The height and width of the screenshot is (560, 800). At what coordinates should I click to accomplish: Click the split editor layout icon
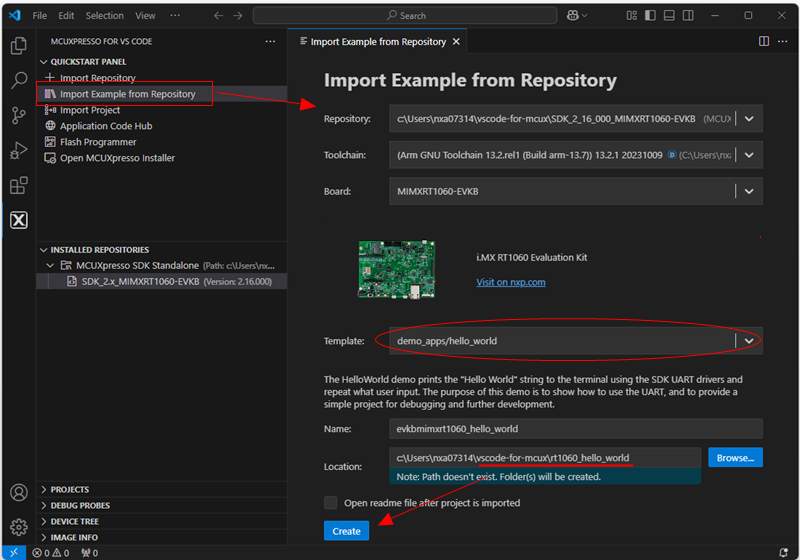[x=764, y=42]
